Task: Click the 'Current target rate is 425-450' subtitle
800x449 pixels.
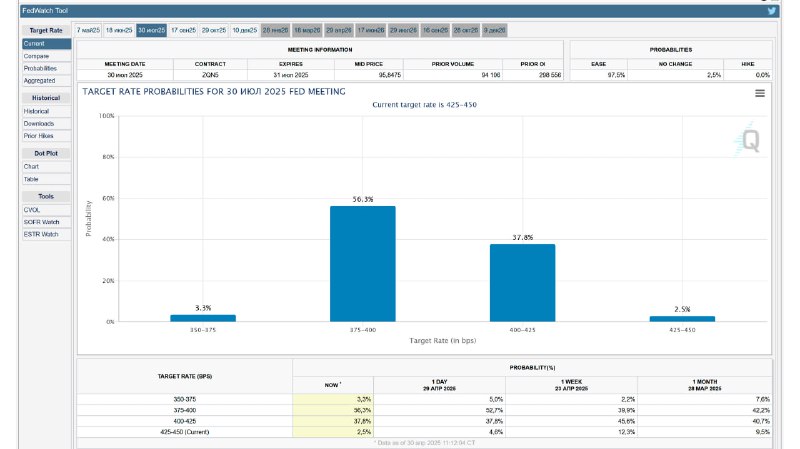Action: click(x=424, y=105)
